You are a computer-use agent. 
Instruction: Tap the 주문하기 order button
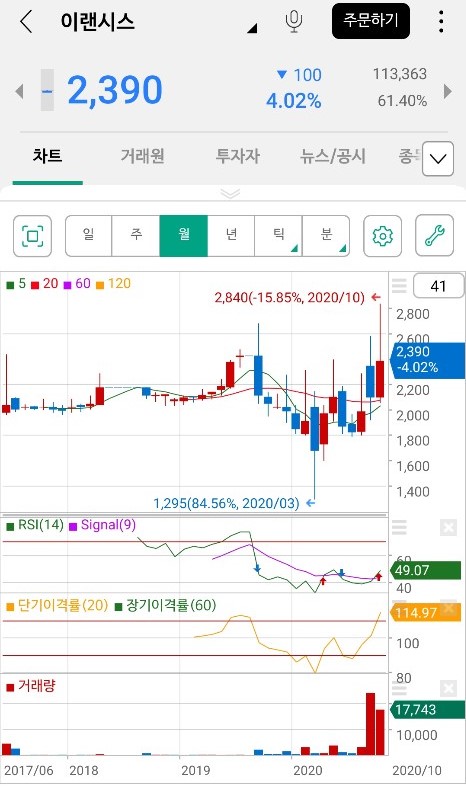click(371, 21)
